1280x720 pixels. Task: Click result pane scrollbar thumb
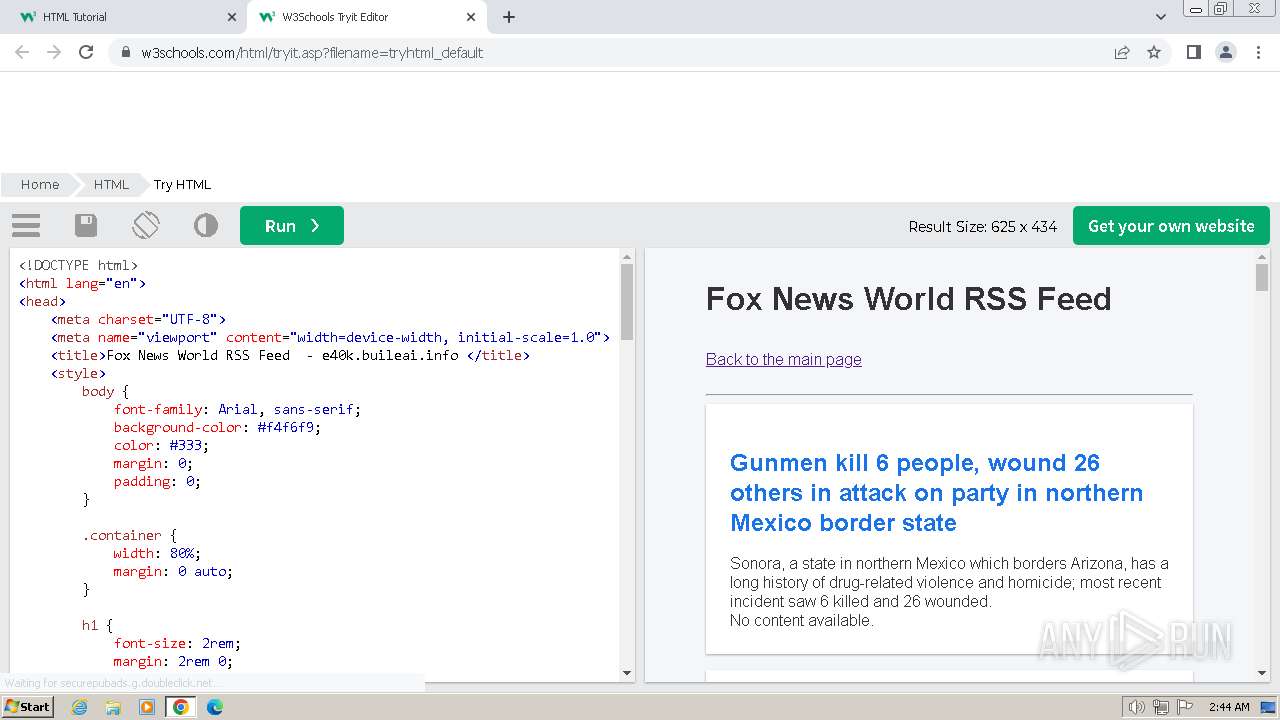1262,277
